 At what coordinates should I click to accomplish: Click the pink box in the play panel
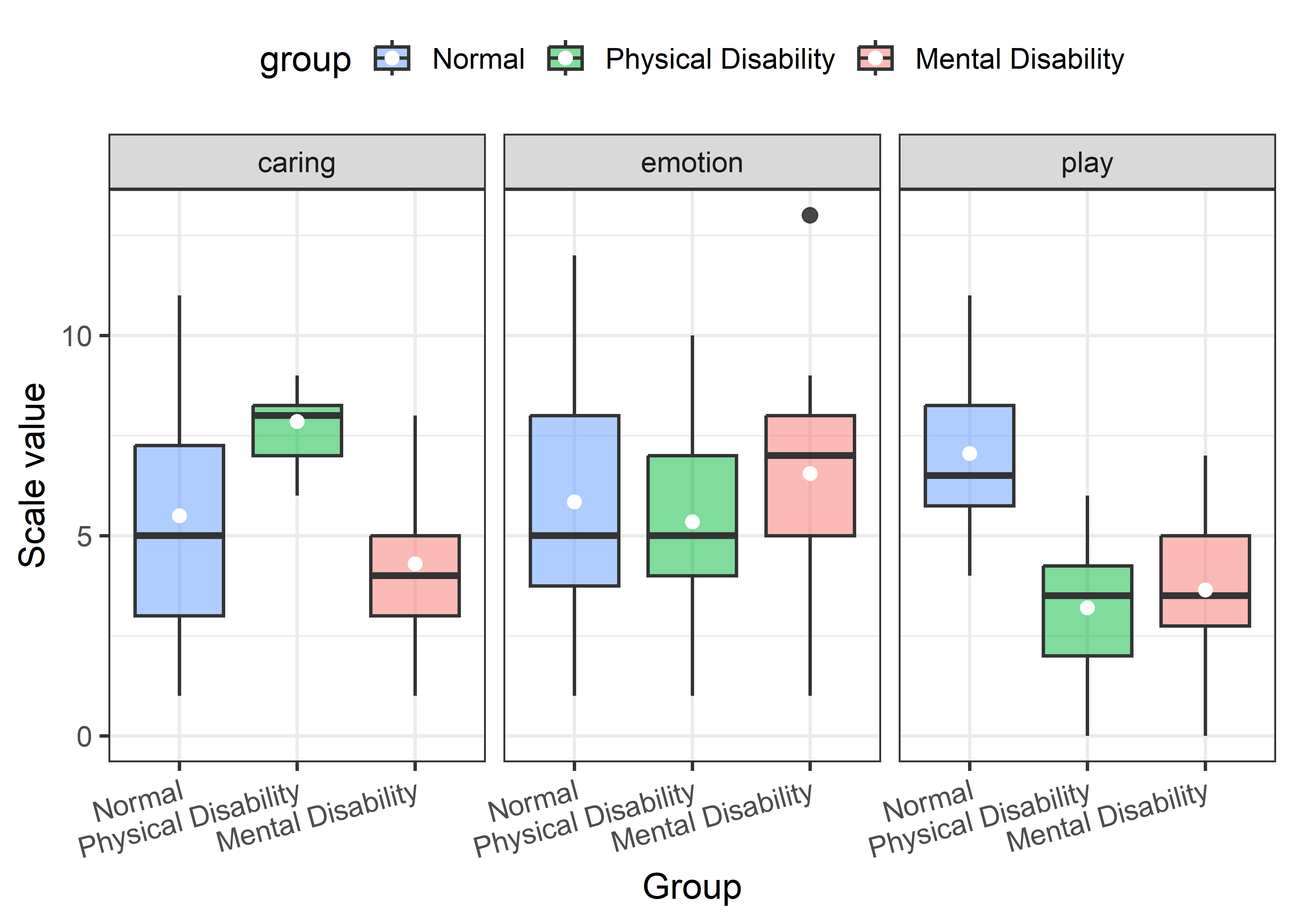tap(1205, 563)
